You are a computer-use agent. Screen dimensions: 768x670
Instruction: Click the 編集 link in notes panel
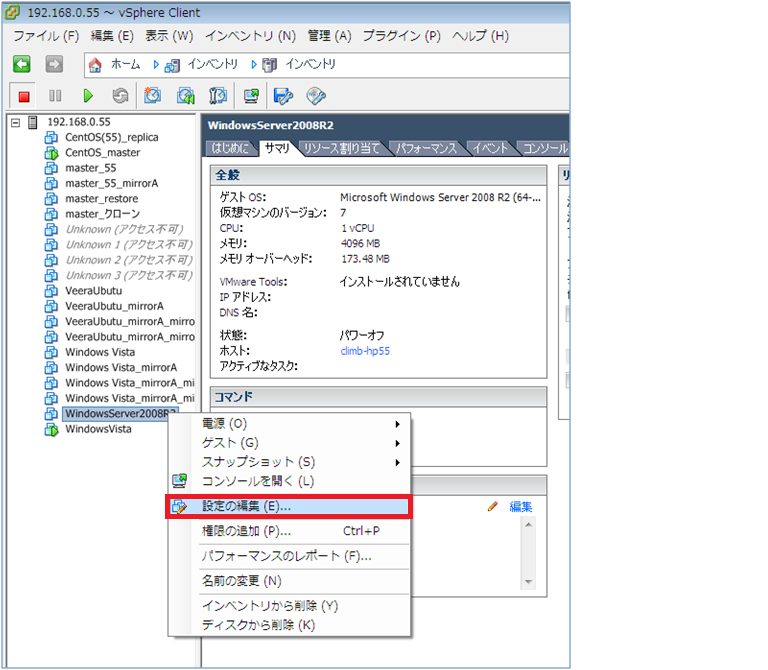click(520, 506)
